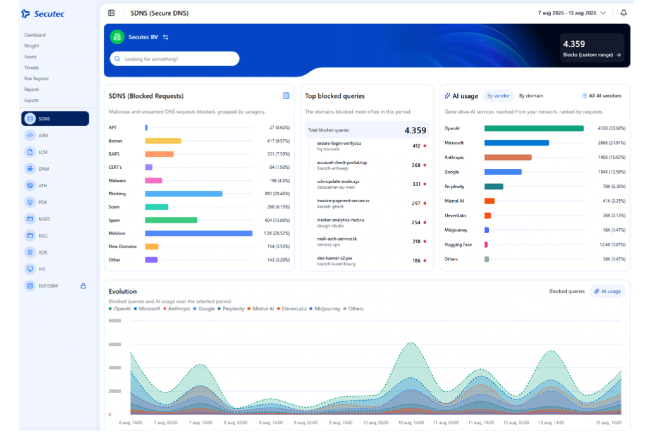Viewport: 650px width, 433px height.
Task: Toggle Midjourney series in legend
Action: (325, 309)
